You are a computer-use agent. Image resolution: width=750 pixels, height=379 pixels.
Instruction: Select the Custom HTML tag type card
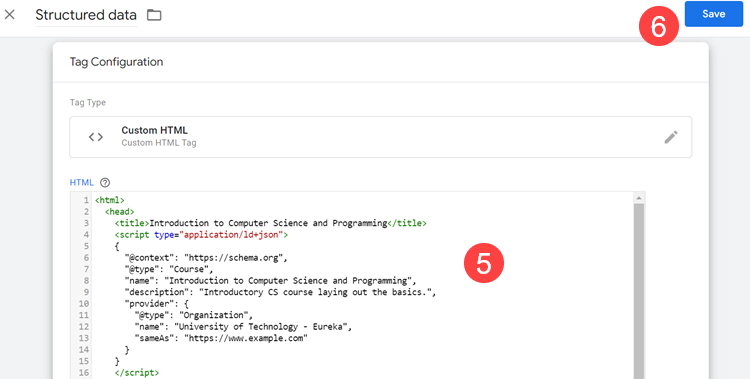[381, 137]
